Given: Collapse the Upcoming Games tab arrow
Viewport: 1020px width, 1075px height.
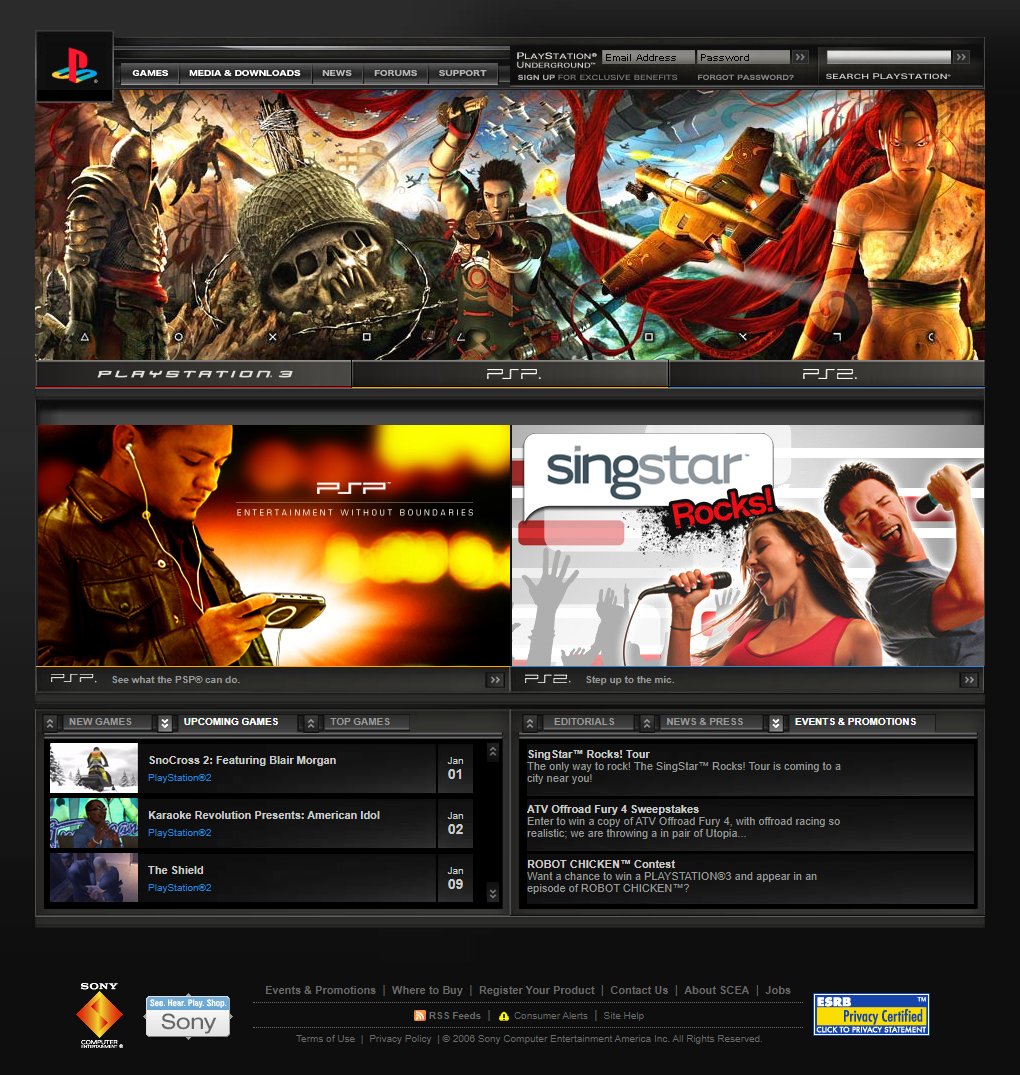Looking at the screenshot, I should click(165, 723).
